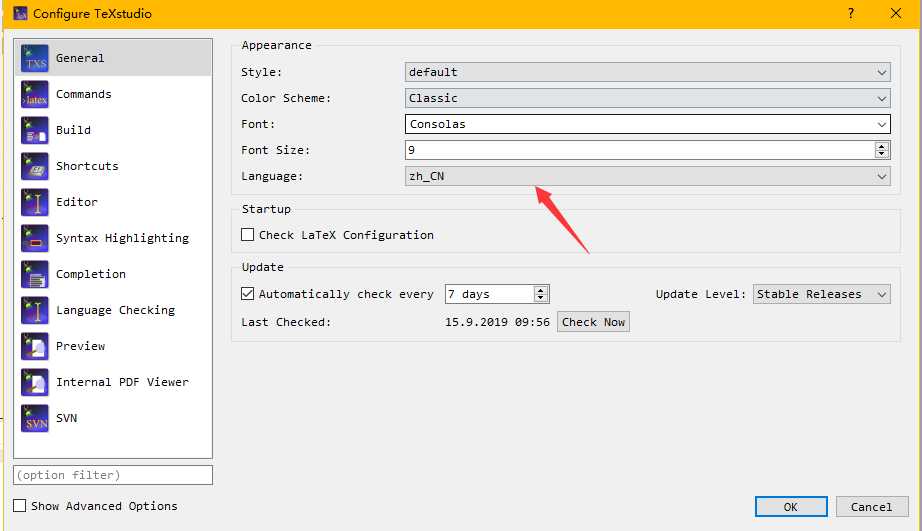Open the SVN section label
922x531 pixels.
[66, 418]
